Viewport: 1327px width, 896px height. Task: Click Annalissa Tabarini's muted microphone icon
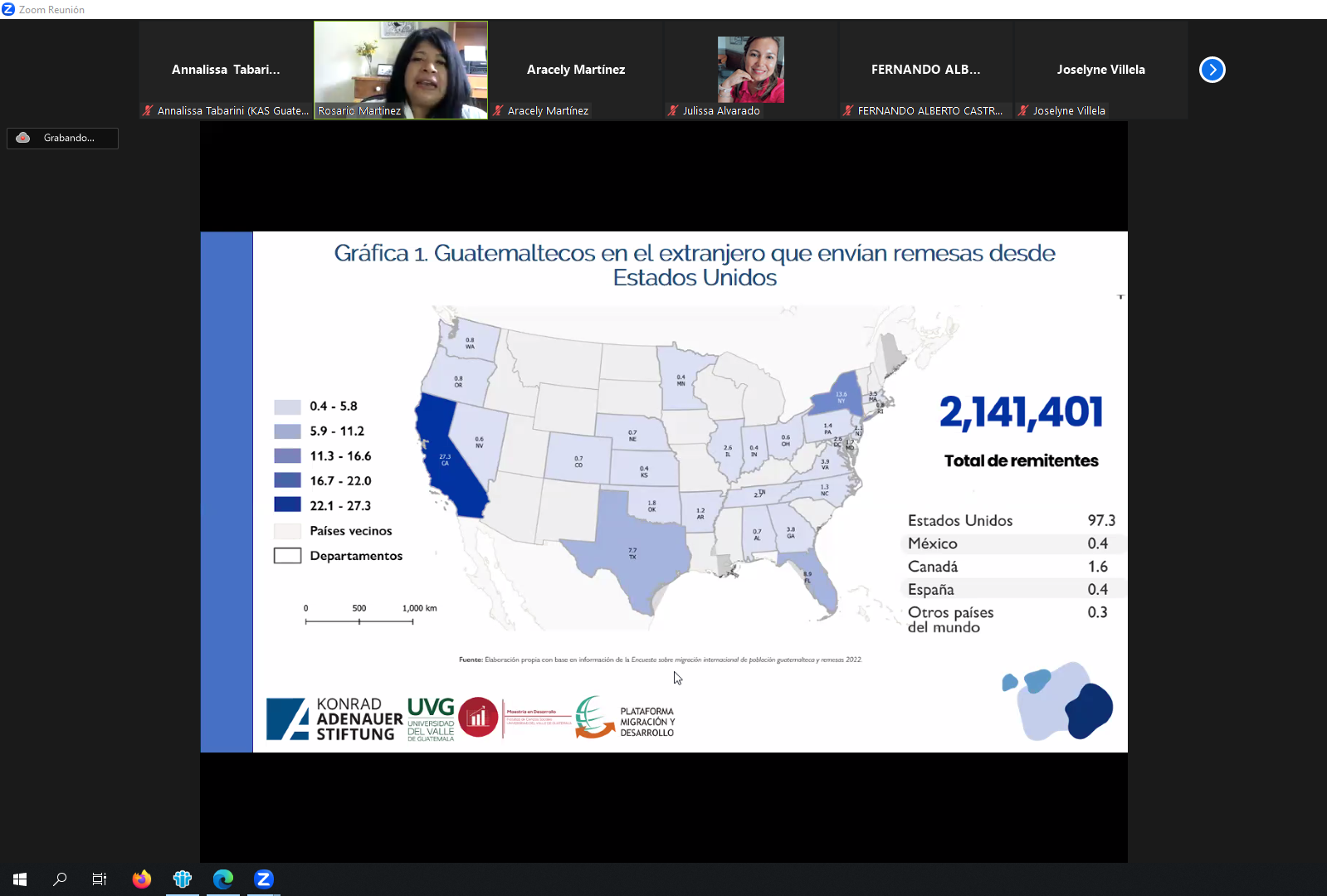click(148, 110)
